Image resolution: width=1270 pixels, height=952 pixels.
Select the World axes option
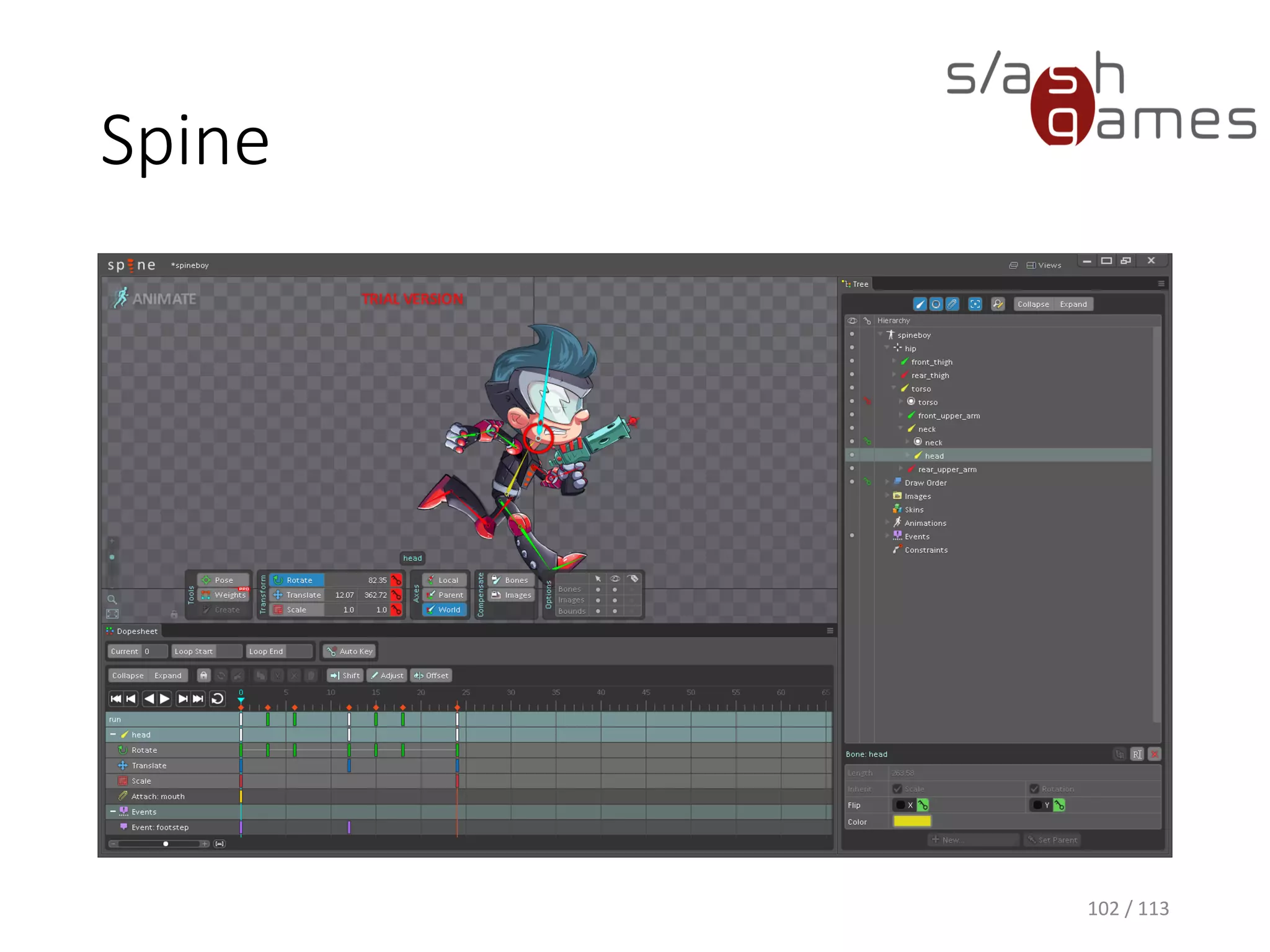click(445, 610)
